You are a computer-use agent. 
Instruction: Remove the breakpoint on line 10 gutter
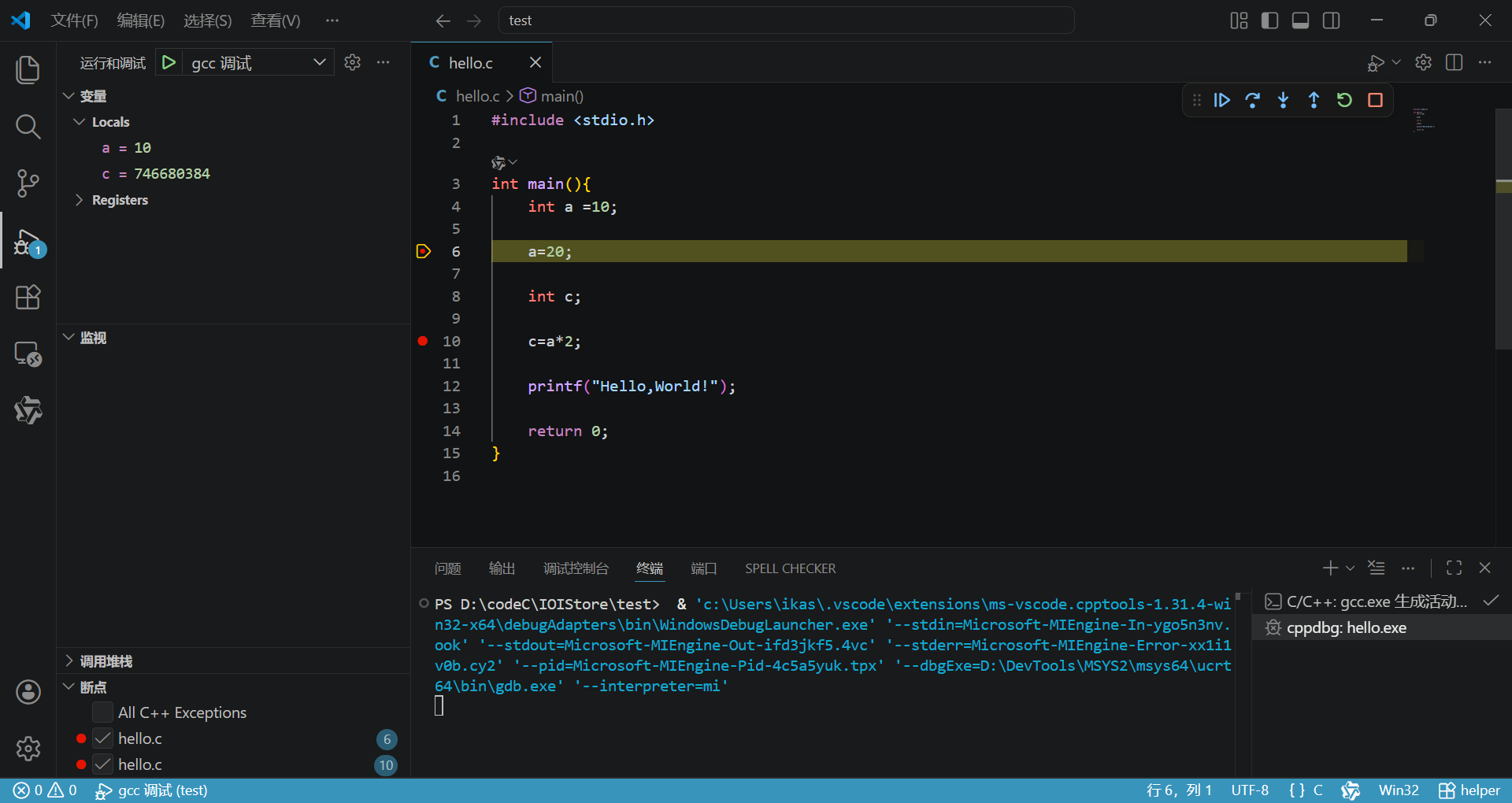423,341
